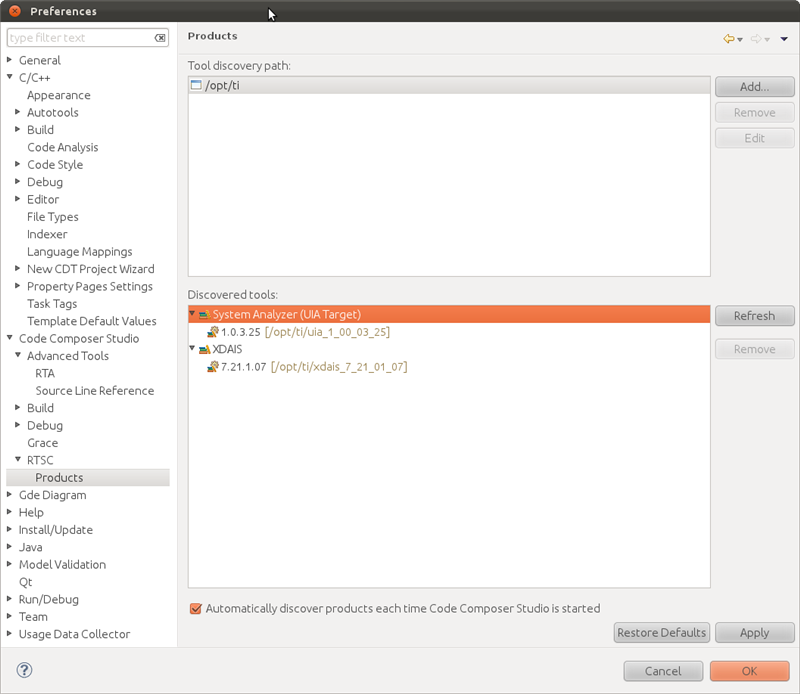This screenshot has height=694, width=800.
Task: Expand the Property Pages Settings node
Action: pyautogui.click(x=17, y=285)
